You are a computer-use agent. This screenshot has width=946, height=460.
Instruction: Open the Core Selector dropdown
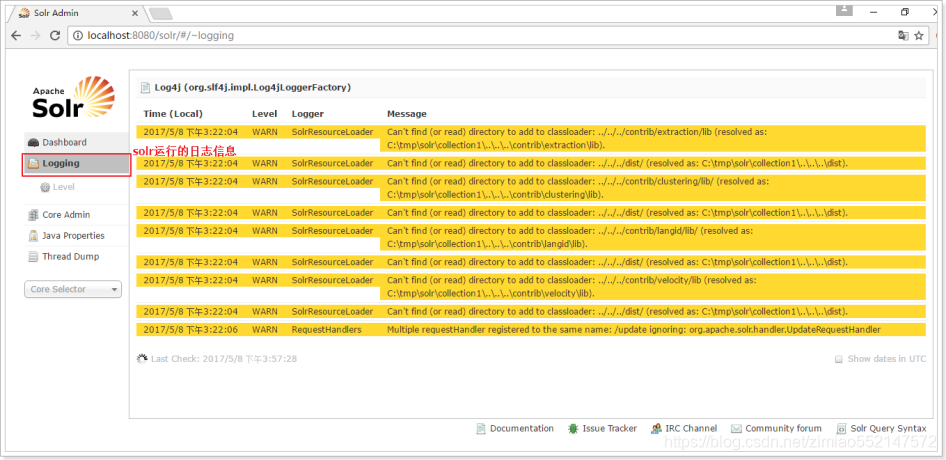click(x=73, y=289)
